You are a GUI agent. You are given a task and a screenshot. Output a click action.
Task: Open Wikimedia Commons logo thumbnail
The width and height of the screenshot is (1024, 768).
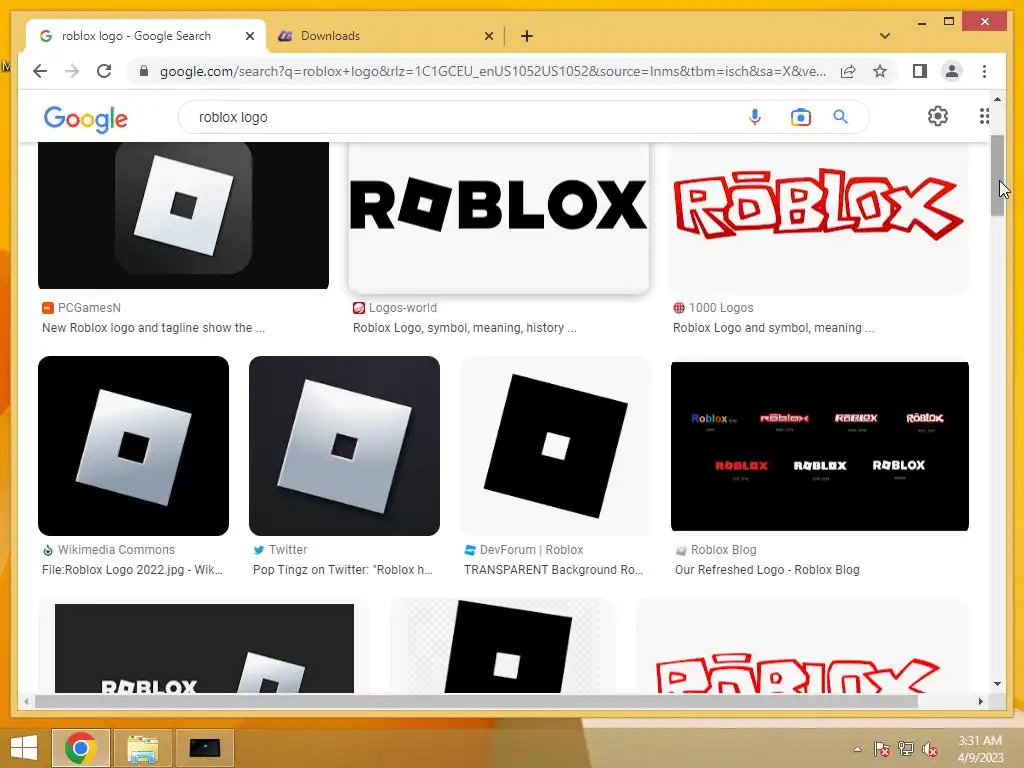point(133,445)
